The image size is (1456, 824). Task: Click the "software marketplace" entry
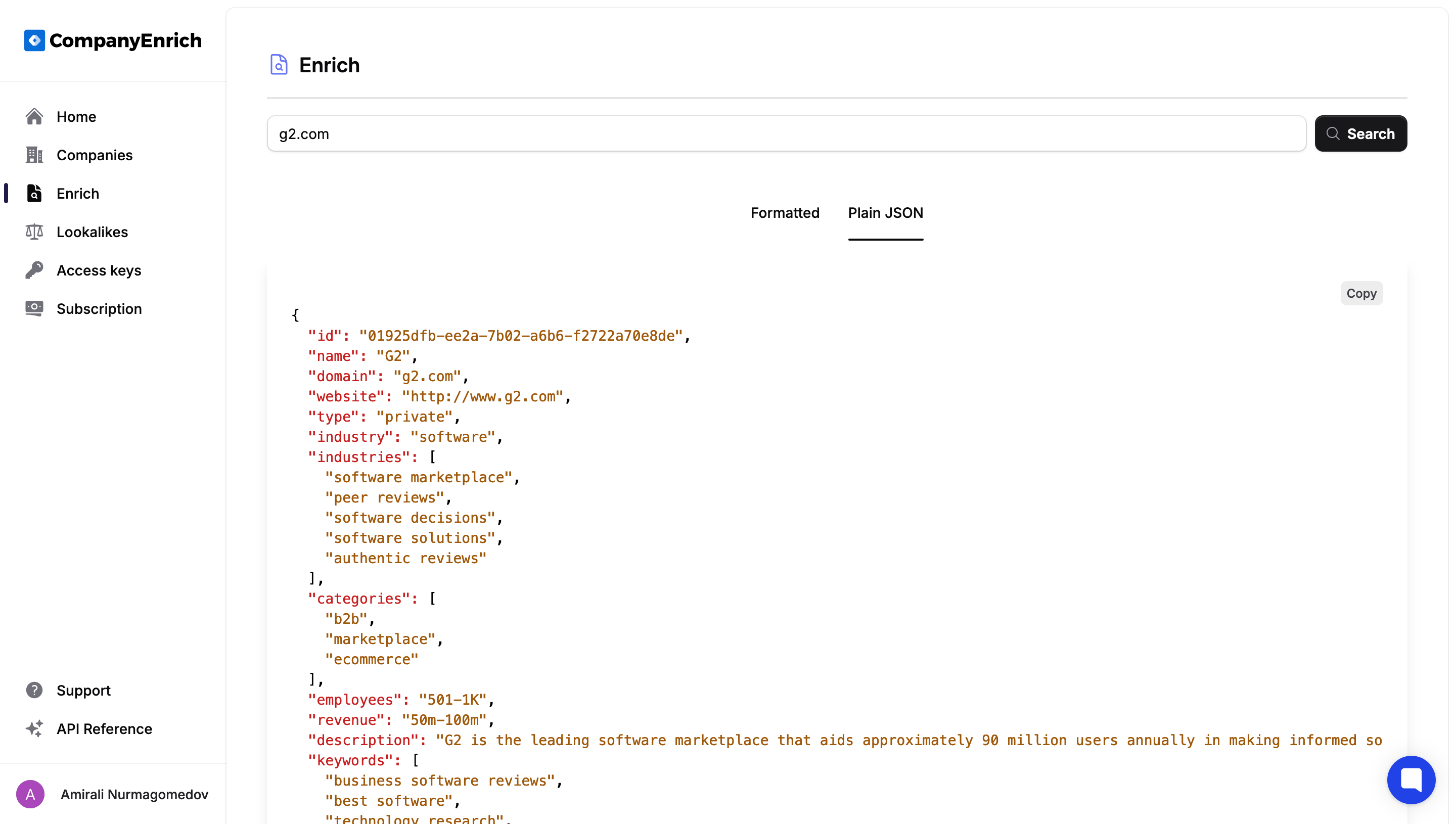click(x=419, y=477)
